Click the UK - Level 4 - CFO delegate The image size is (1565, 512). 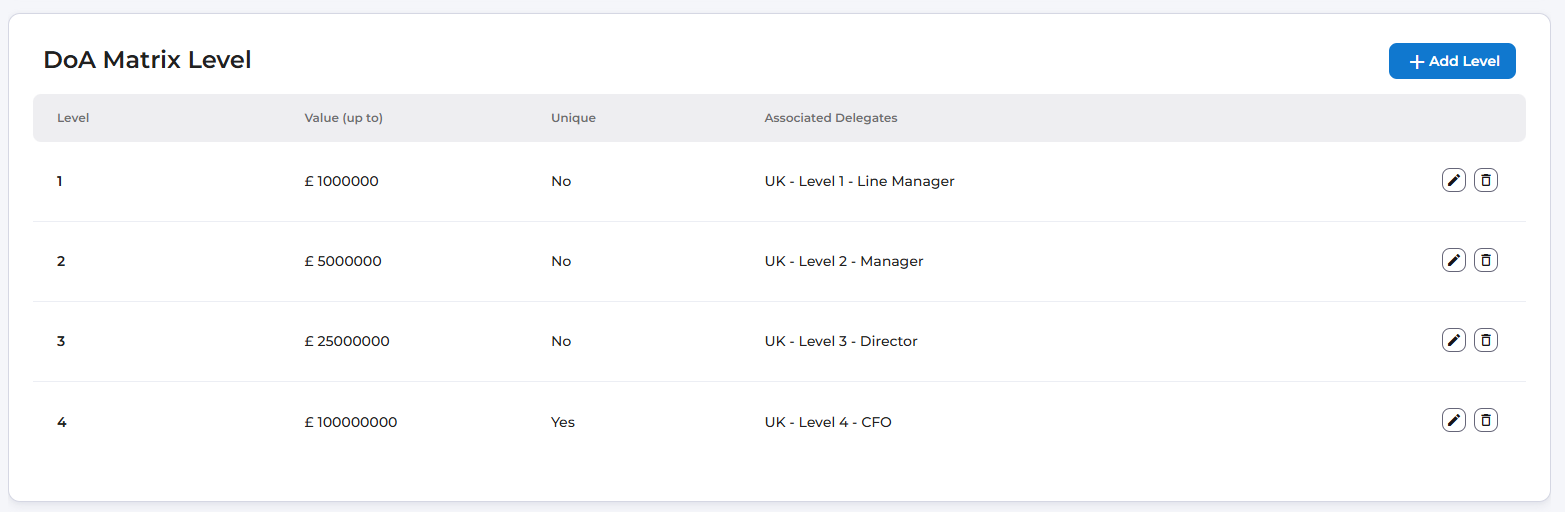click(827, 422)
